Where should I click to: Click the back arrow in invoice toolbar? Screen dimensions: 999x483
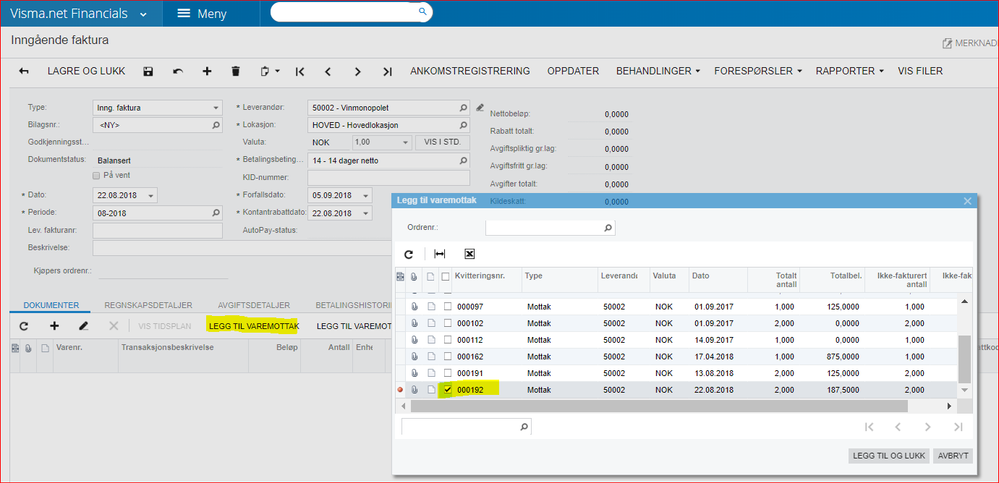tap(24, 71)
